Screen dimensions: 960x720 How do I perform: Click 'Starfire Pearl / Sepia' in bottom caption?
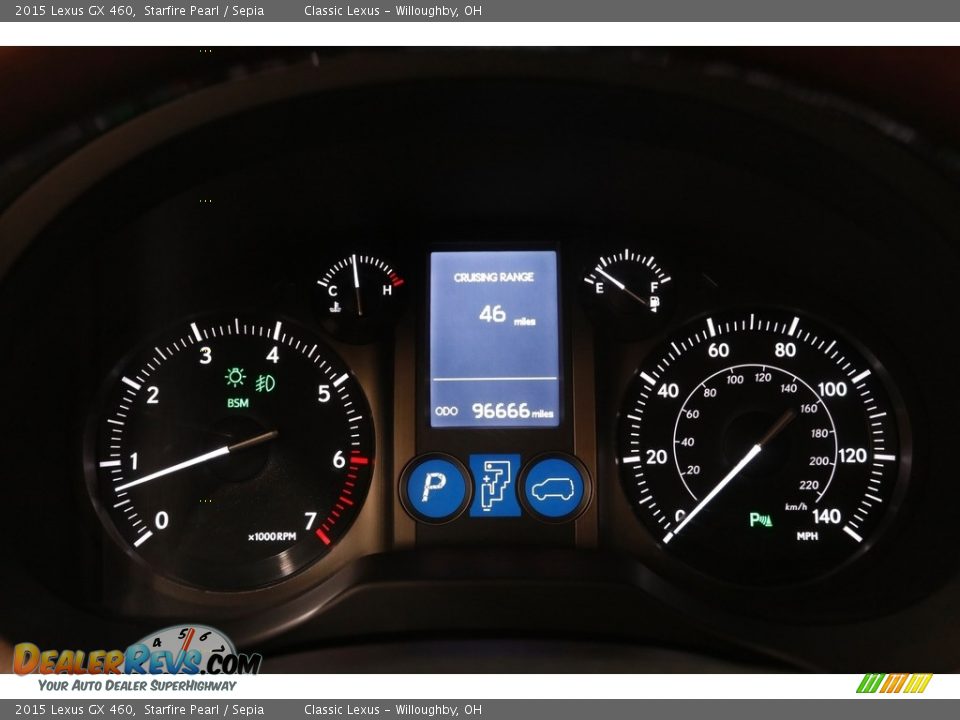[x=204, y=710]
